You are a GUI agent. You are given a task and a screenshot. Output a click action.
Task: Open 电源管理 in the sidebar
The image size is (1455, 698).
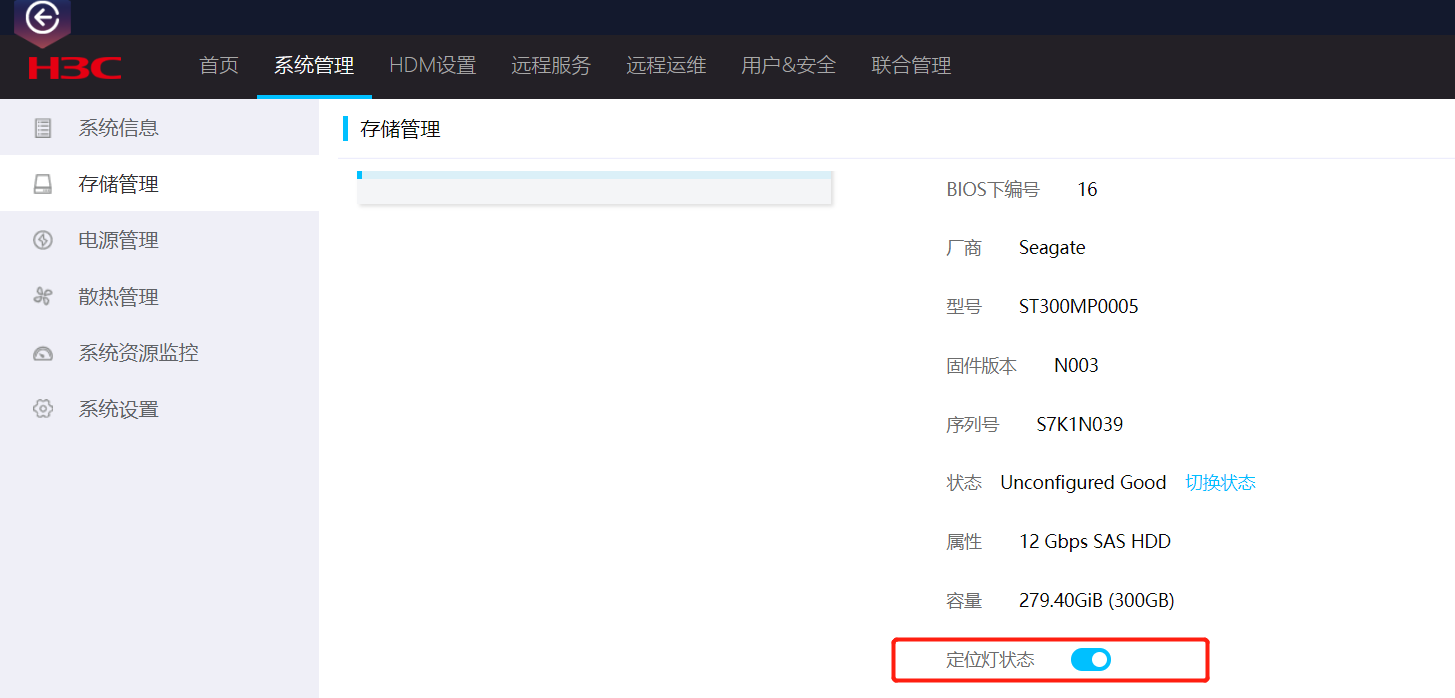click(159, 240)
